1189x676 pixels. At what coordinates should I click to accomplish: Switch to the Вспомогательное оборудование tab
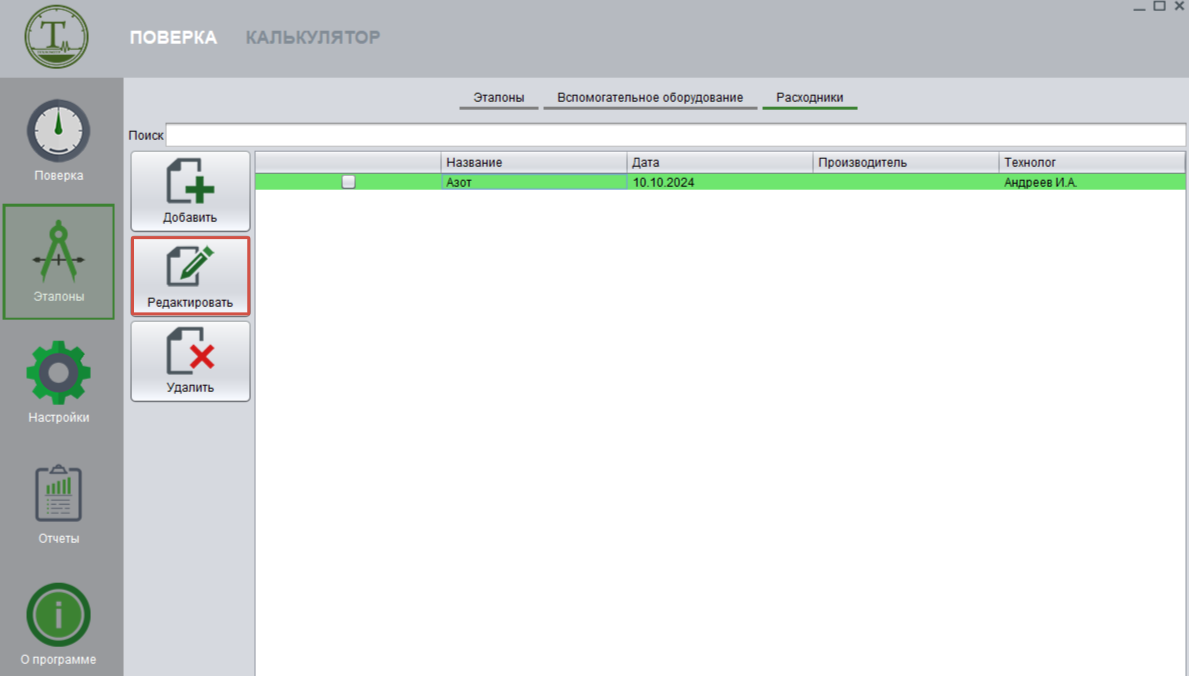click(x=650, y=98)
